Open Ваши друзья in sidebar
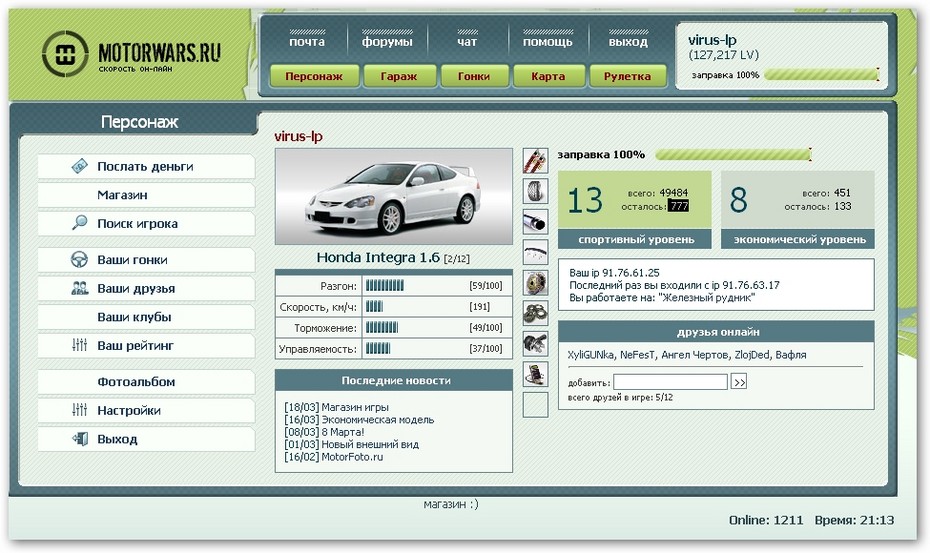The image size is (930, 553). pos(146,288)
